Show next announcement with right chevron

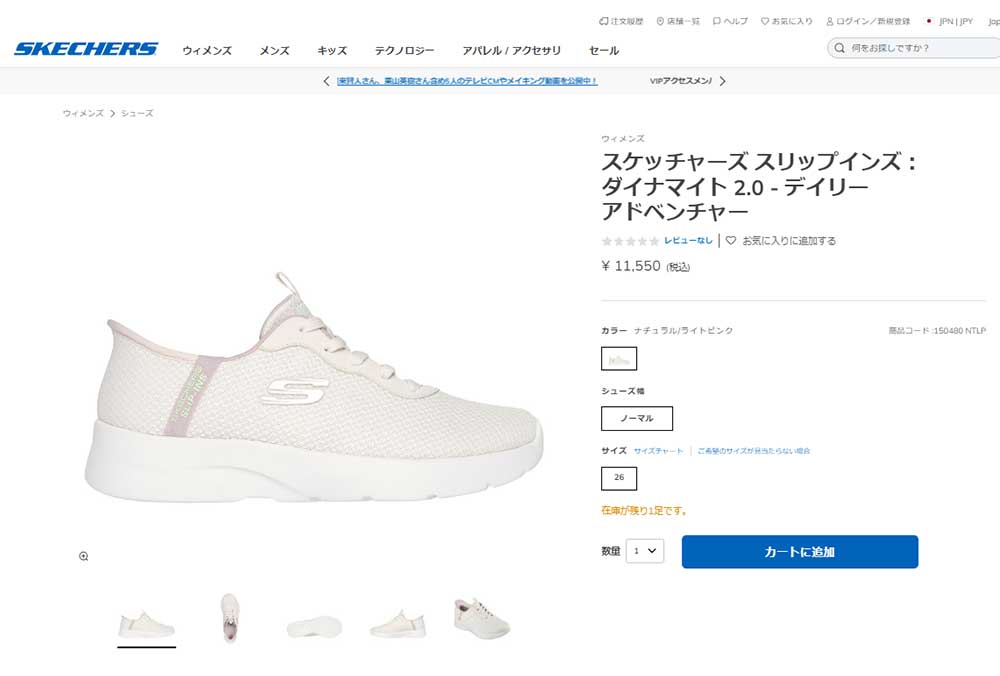point(723,81)
